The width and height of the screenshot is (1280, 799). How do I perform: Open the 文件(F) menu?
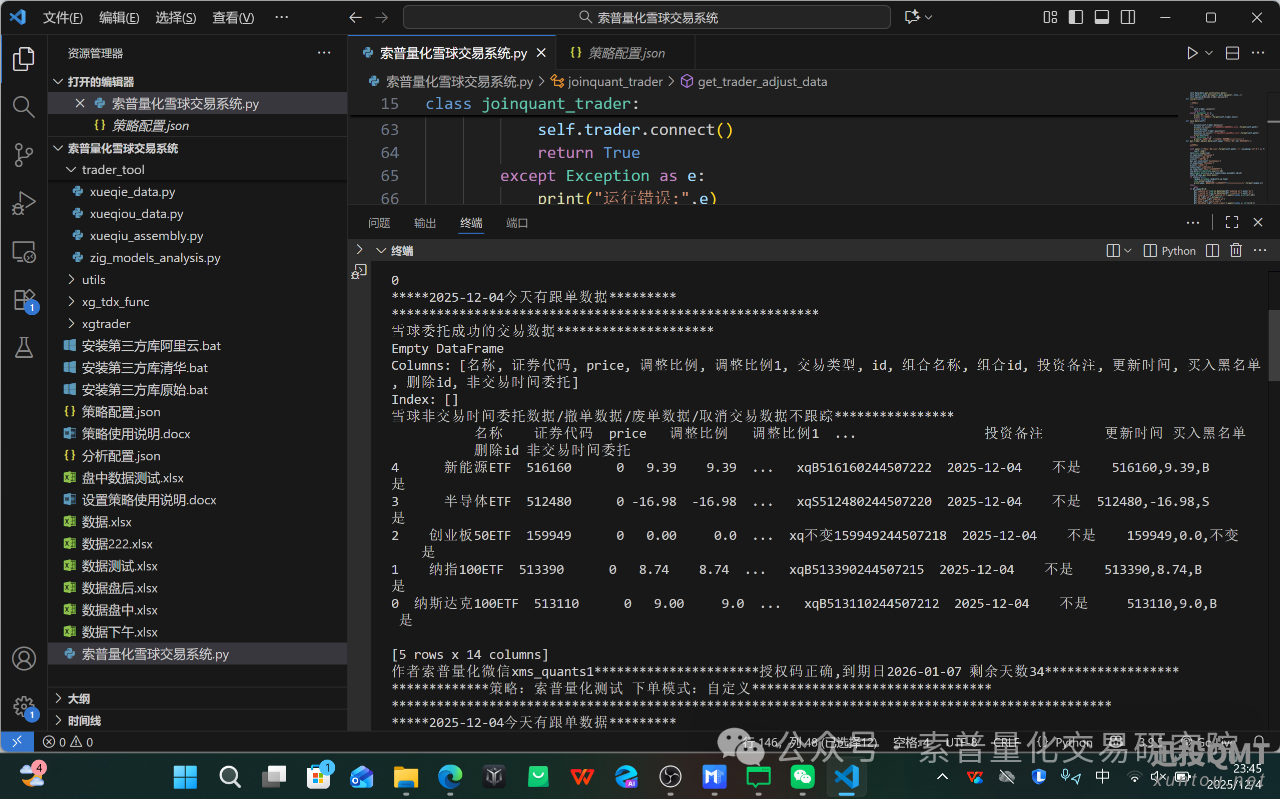pyautogui.click(x=63, y=18)
